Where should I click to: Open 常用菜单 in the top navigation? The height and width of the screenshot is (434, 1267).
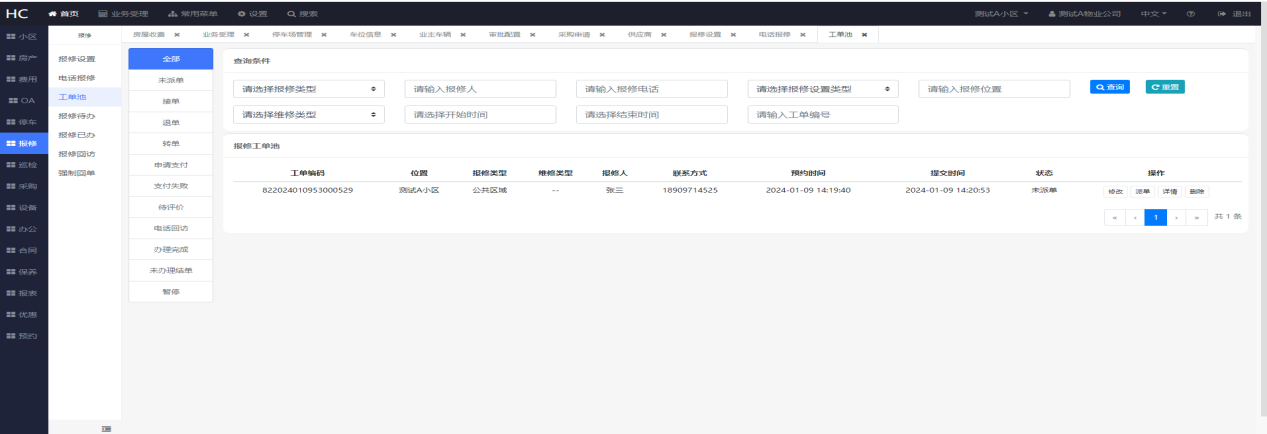pos(193,13)
